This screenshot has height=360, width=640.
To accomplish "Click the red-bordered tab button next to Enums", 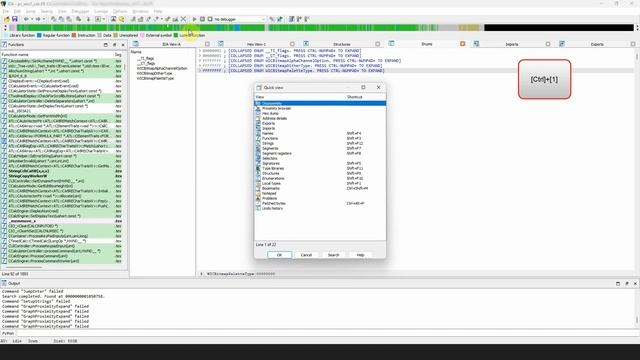I will click(462, 44).
